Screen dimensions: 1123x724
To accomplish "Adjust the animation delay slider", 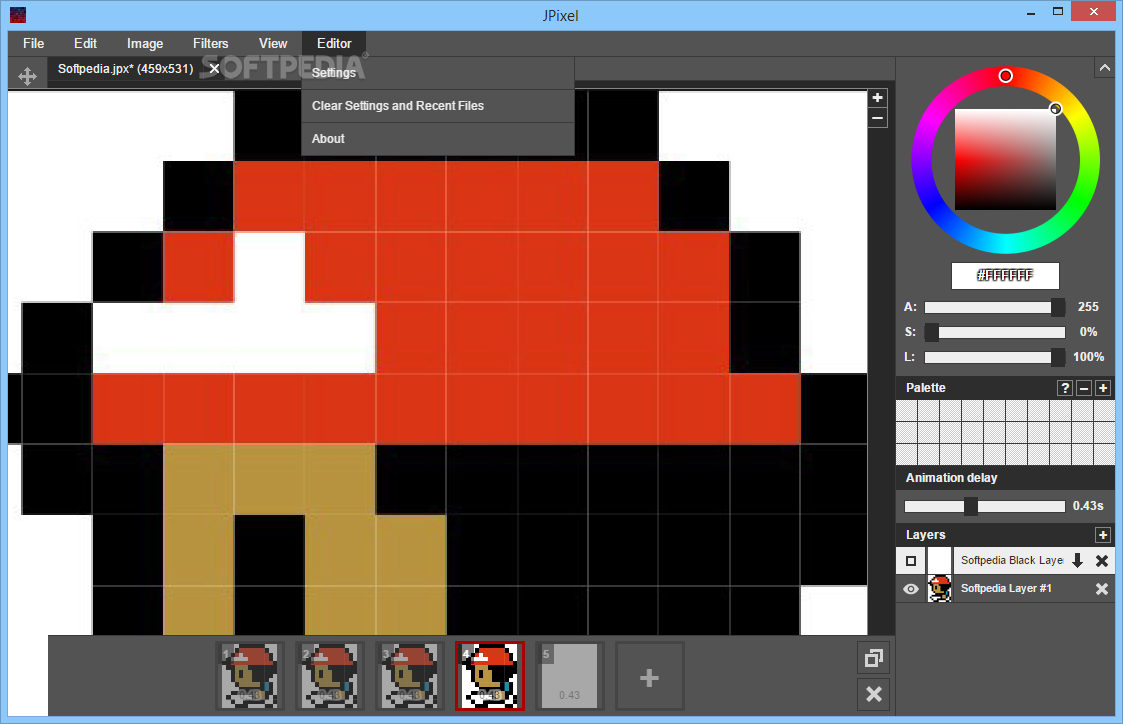I will (x=985, y=506).
